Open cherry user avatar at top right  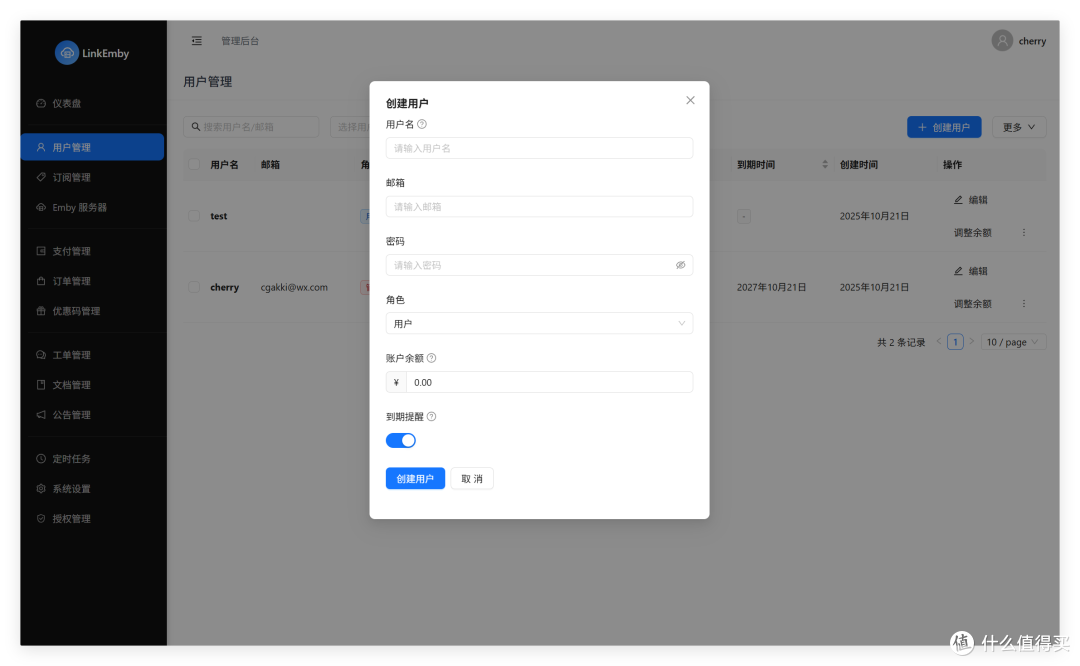[x=1001, y=41]
